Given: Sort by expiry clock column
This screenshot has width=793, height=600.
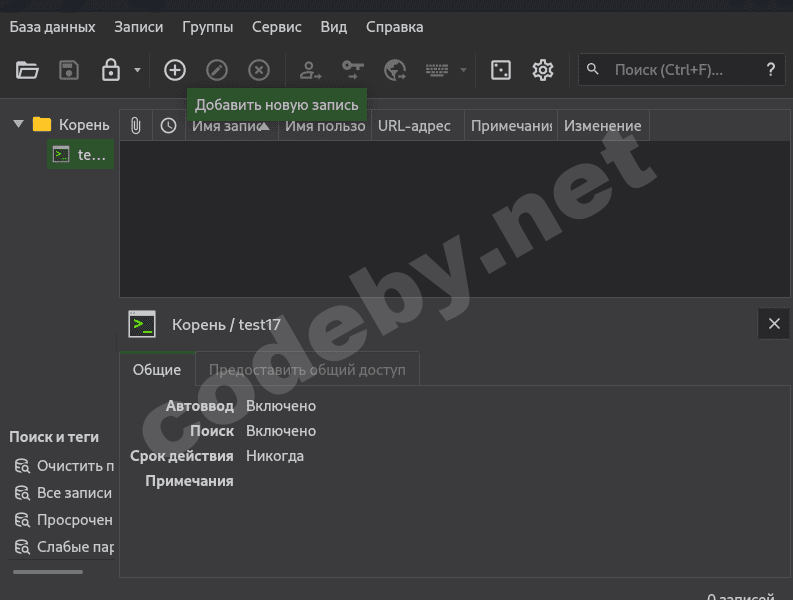Looking at the screenshot, I should click(168, 125).
